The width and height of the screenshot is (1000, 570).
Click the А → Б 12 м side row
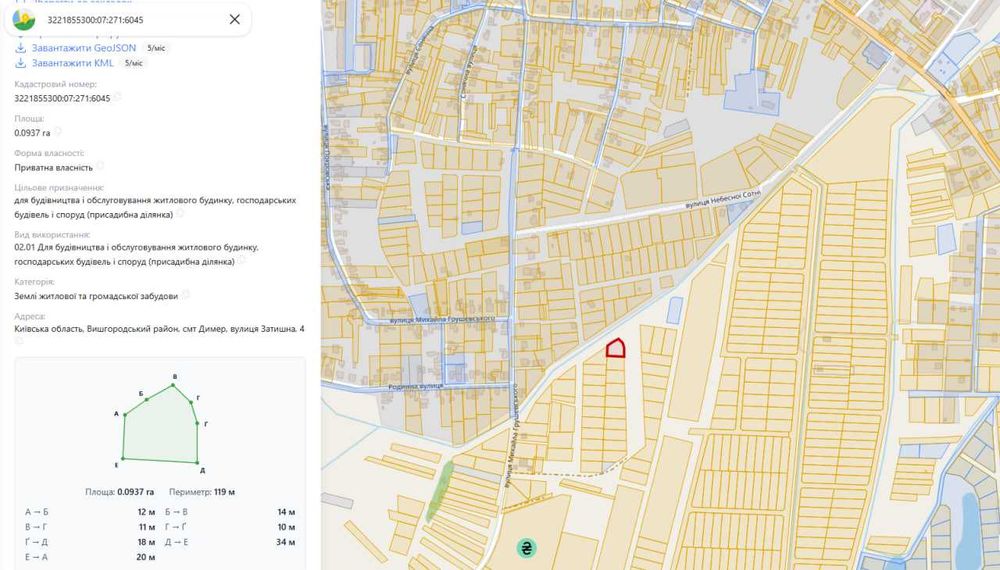point(90,512)
